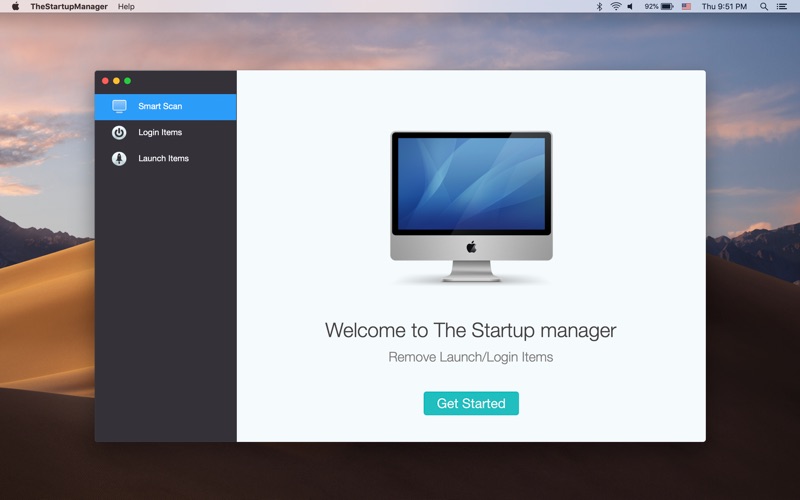This screenshot has height=500, width=800.
Task: Maximize the window with green button
Action: click(x=128, y=81)
